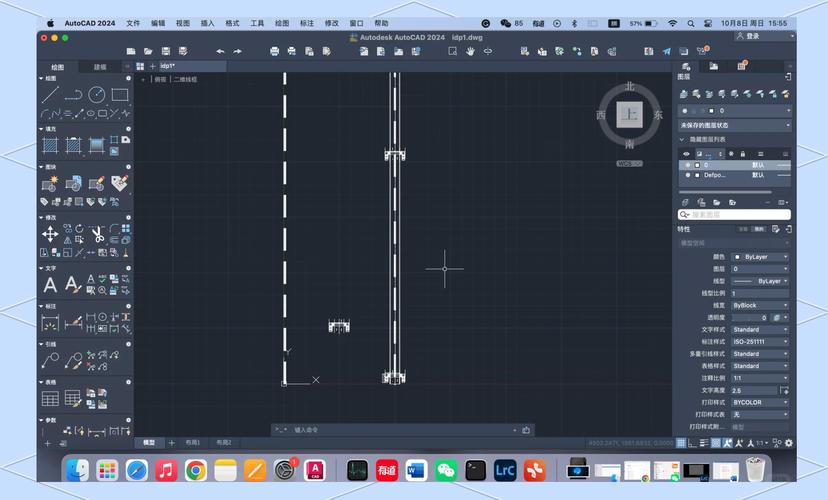Open WeChat from the Dock

tap(446, 469)
